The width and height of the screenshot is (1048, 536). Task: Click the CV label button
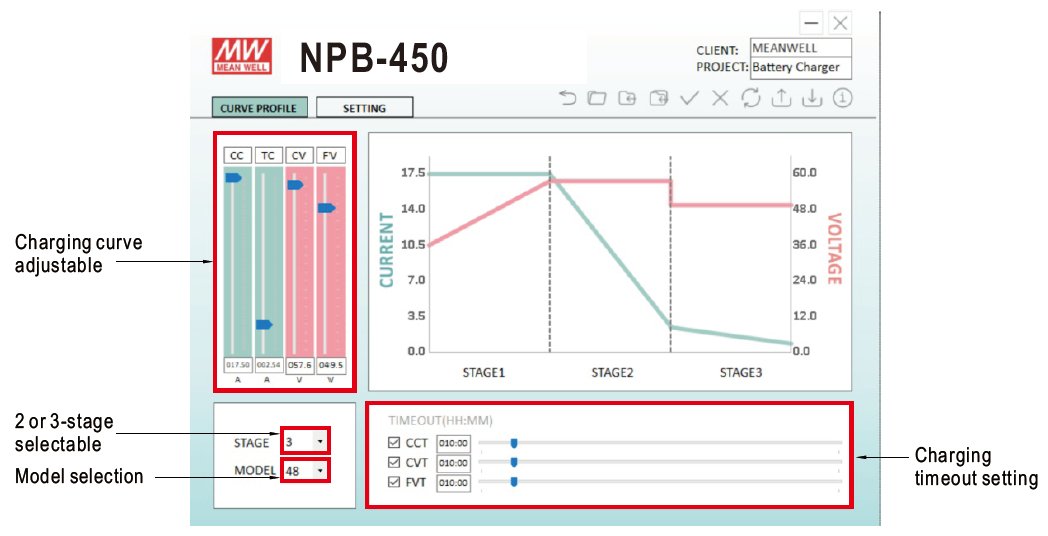(299, 156)
